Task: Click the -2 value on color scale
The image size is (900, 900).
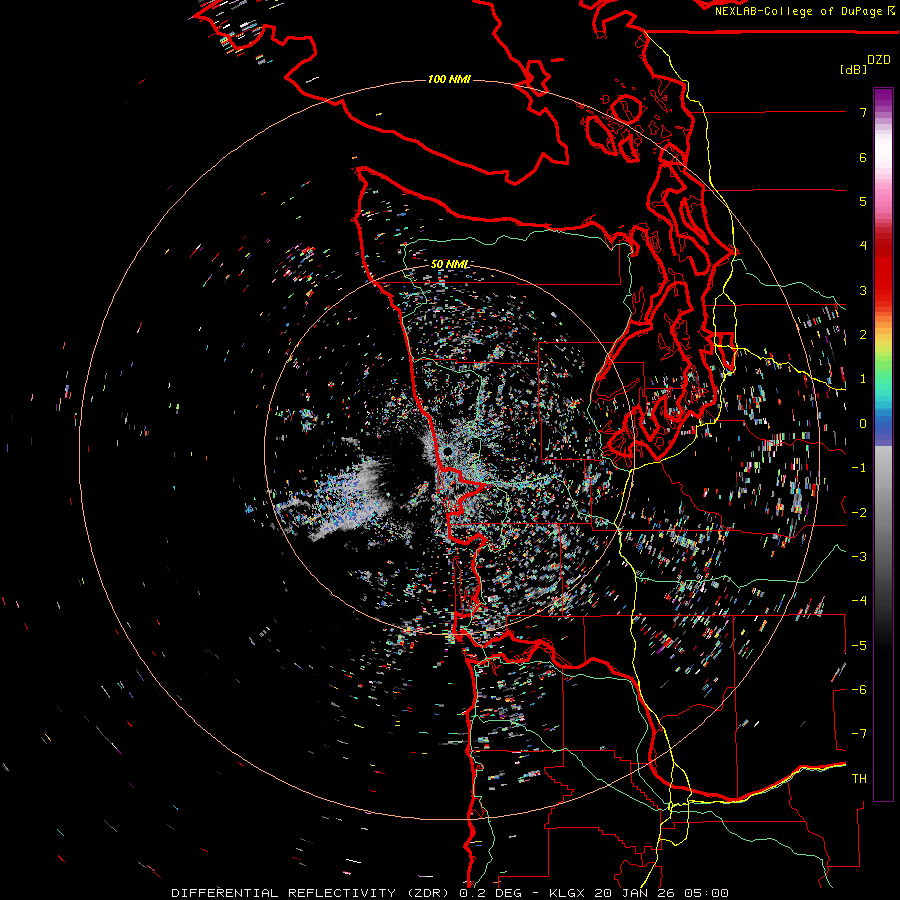Action: 859,513
